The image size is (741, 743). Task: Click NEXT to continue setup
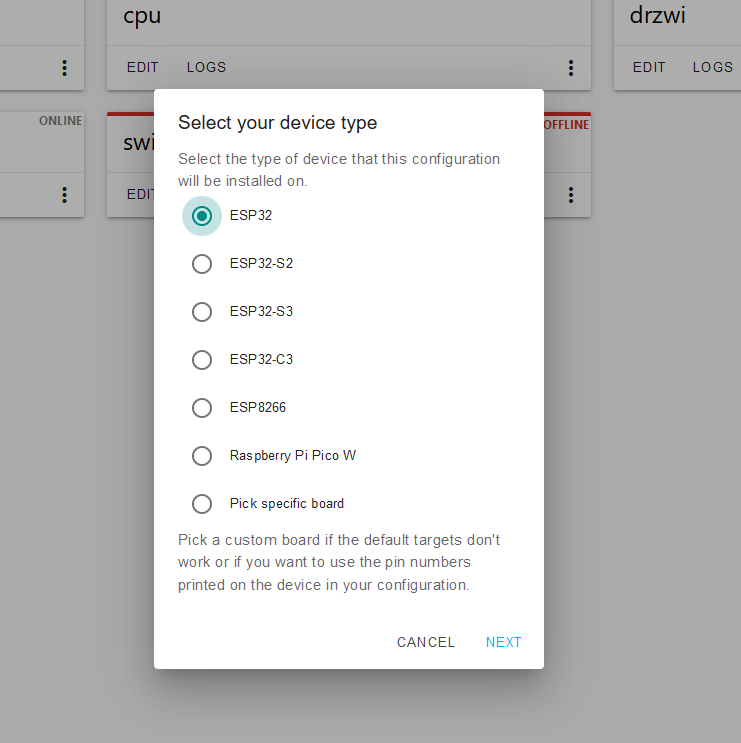[x=503, y=642]
